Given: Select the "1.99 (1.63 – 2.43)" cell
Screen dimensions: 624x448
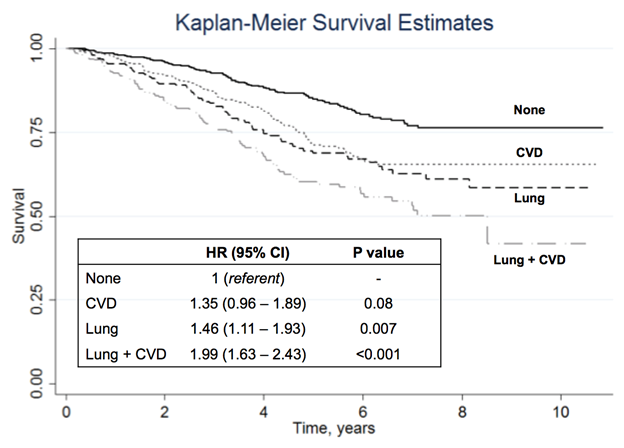Looking at the screenshot, I should (243, 353).
